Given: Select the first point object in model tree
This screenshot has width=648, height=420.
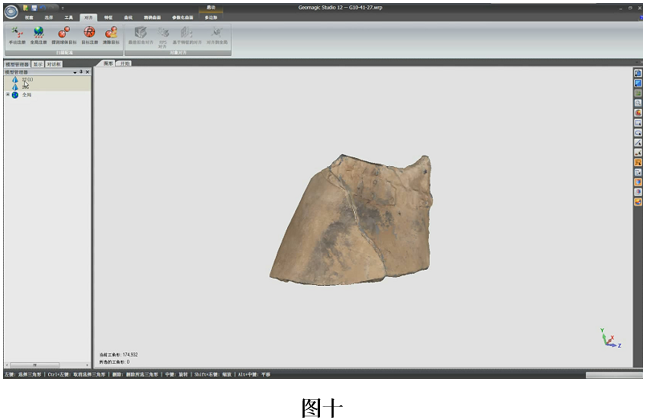Looking at the screenshot, I should [16, 79].
